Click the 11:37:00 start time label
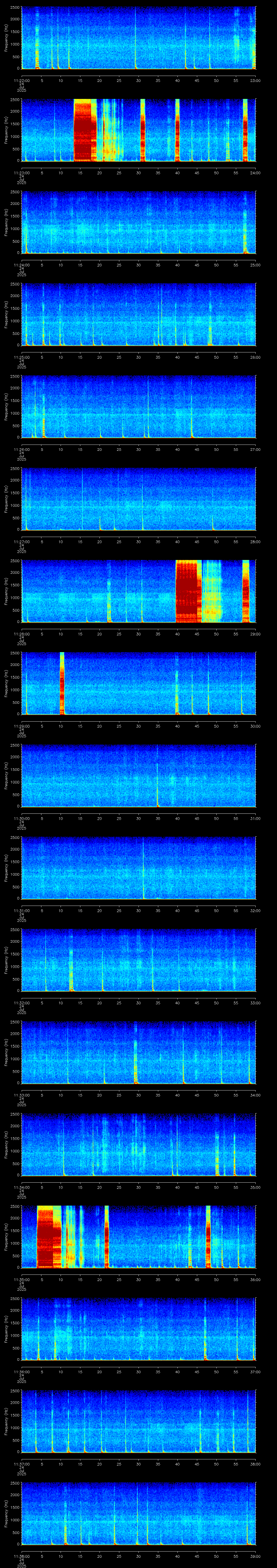Viewport: 277px width, 1568px height. click(x=21, y=1464)
